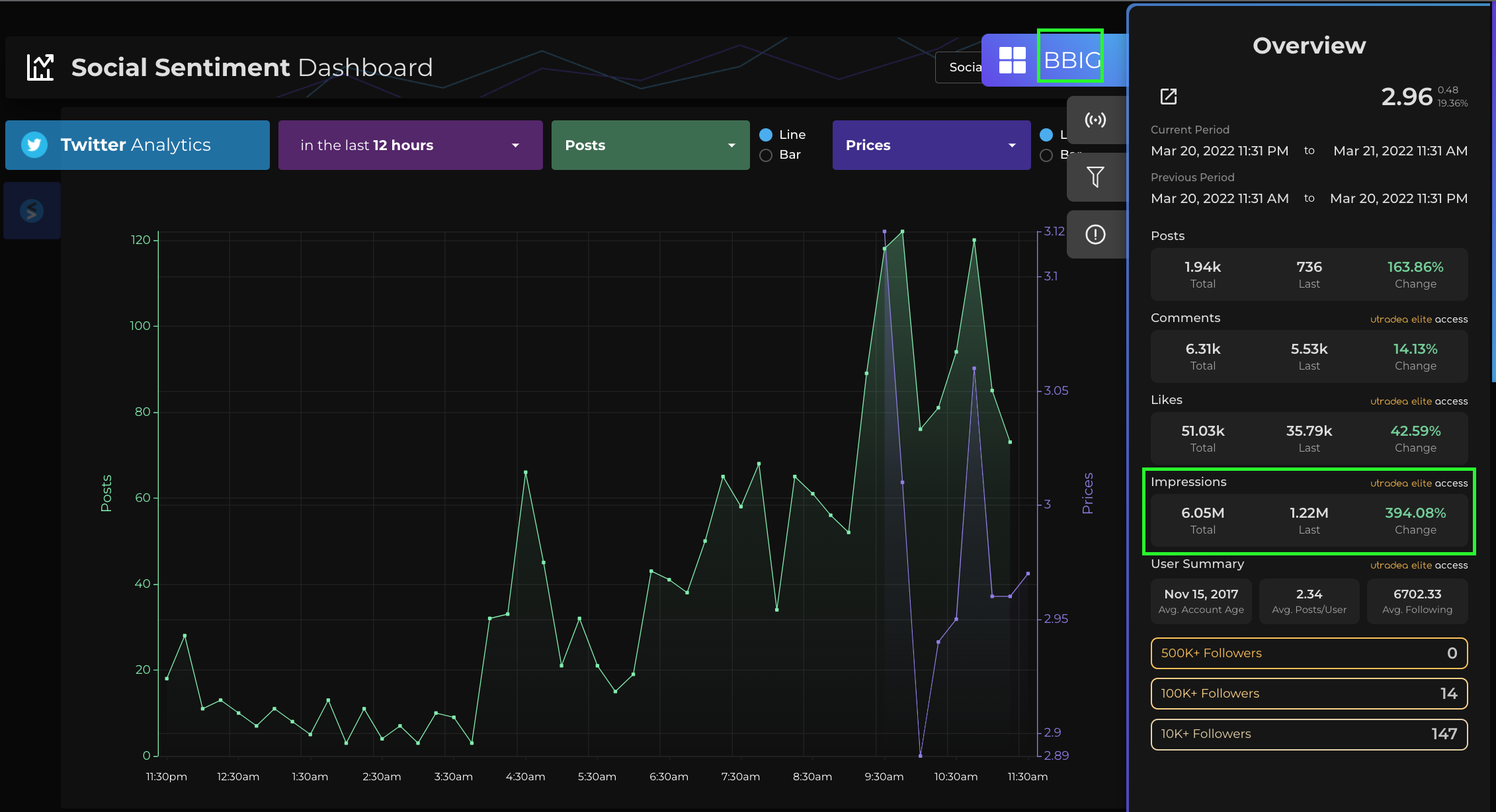Click the BBIG ticker label
Image resolution: width=1496 pixels, height=812 pixels.
(x=1071, y=60)
